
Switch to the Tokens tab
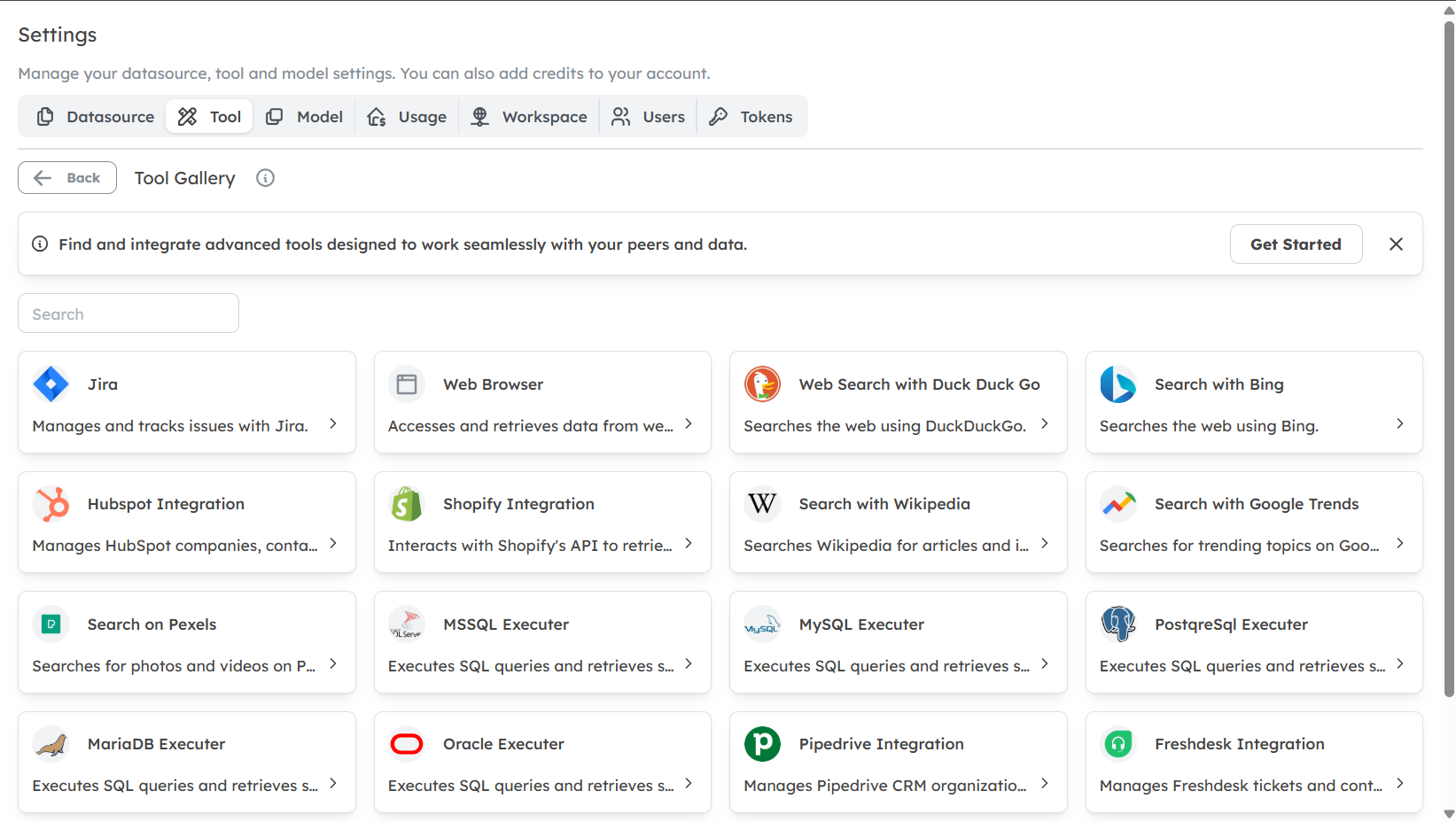(x=751, y=116)
